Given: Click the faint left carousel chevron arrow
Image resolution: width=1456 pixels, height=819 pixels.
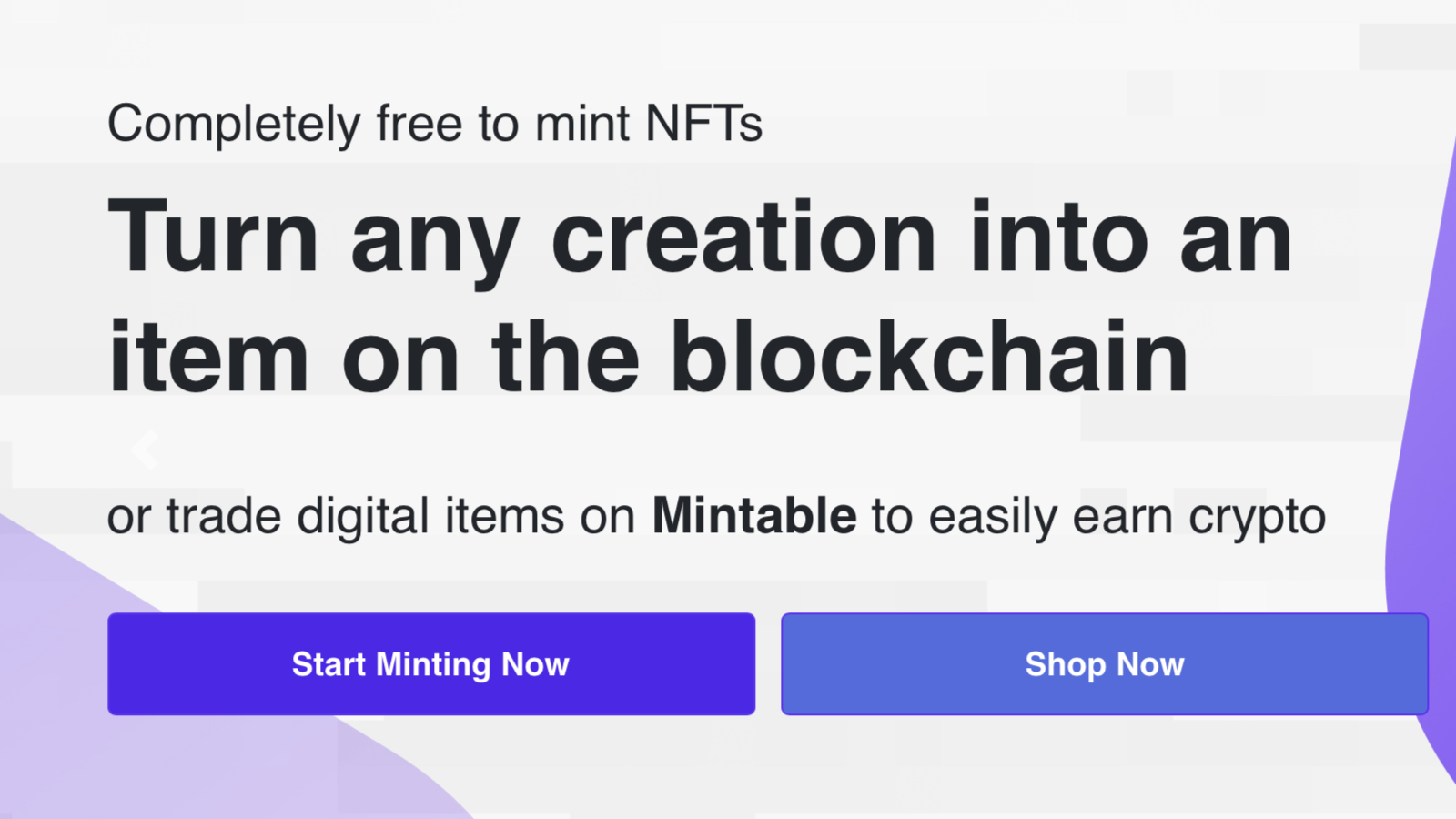Looking at the screenshot, I should click(x=144, y=450).
